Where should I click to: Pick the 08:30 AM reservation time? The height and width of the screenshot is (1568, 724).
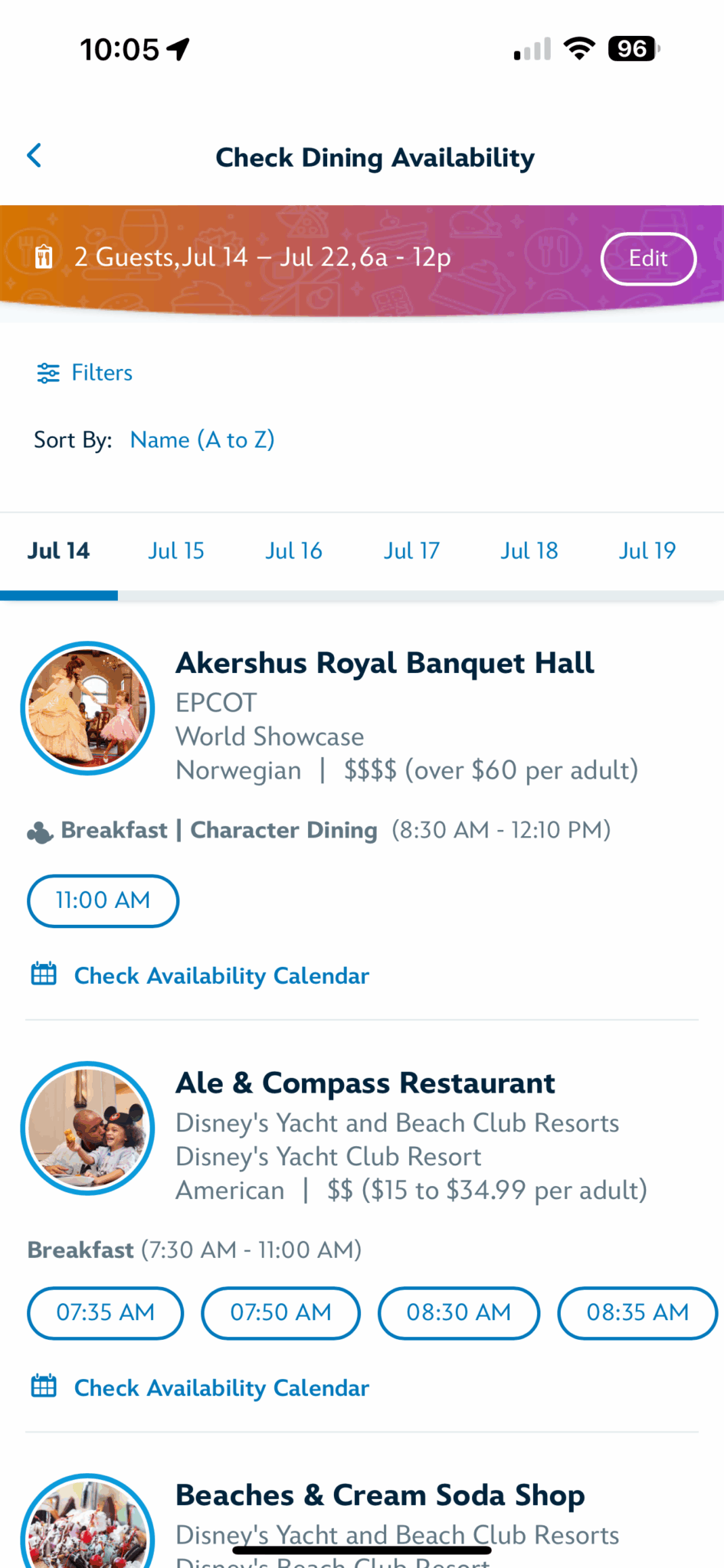pos(458,1312)
